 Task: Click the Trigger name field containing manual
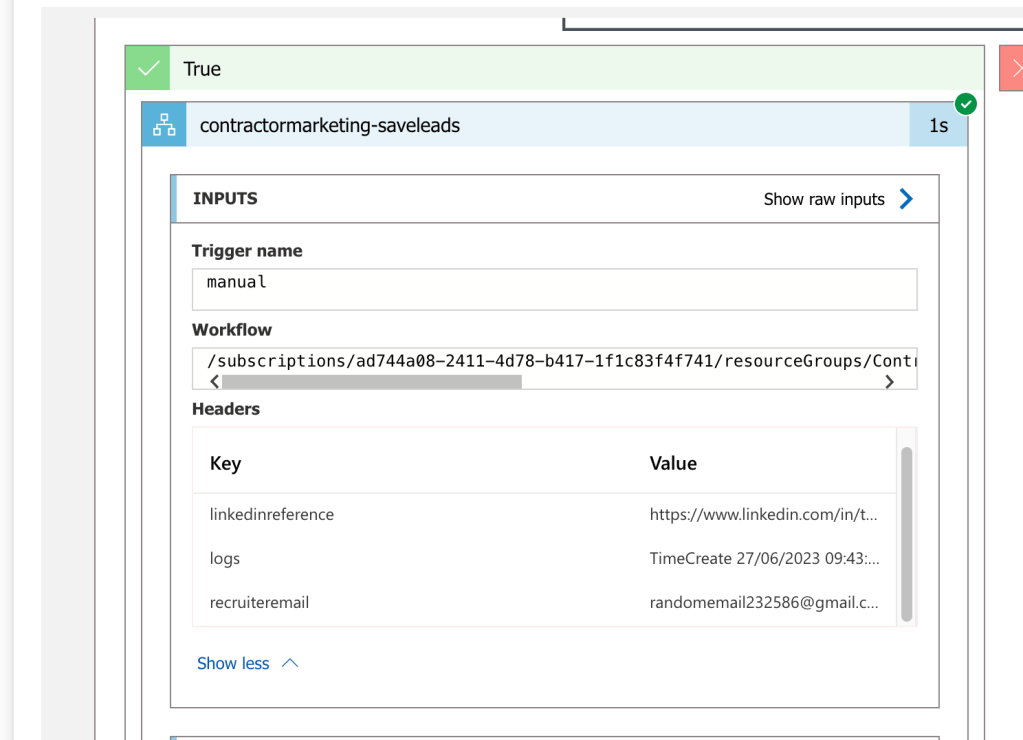point(555,289)
